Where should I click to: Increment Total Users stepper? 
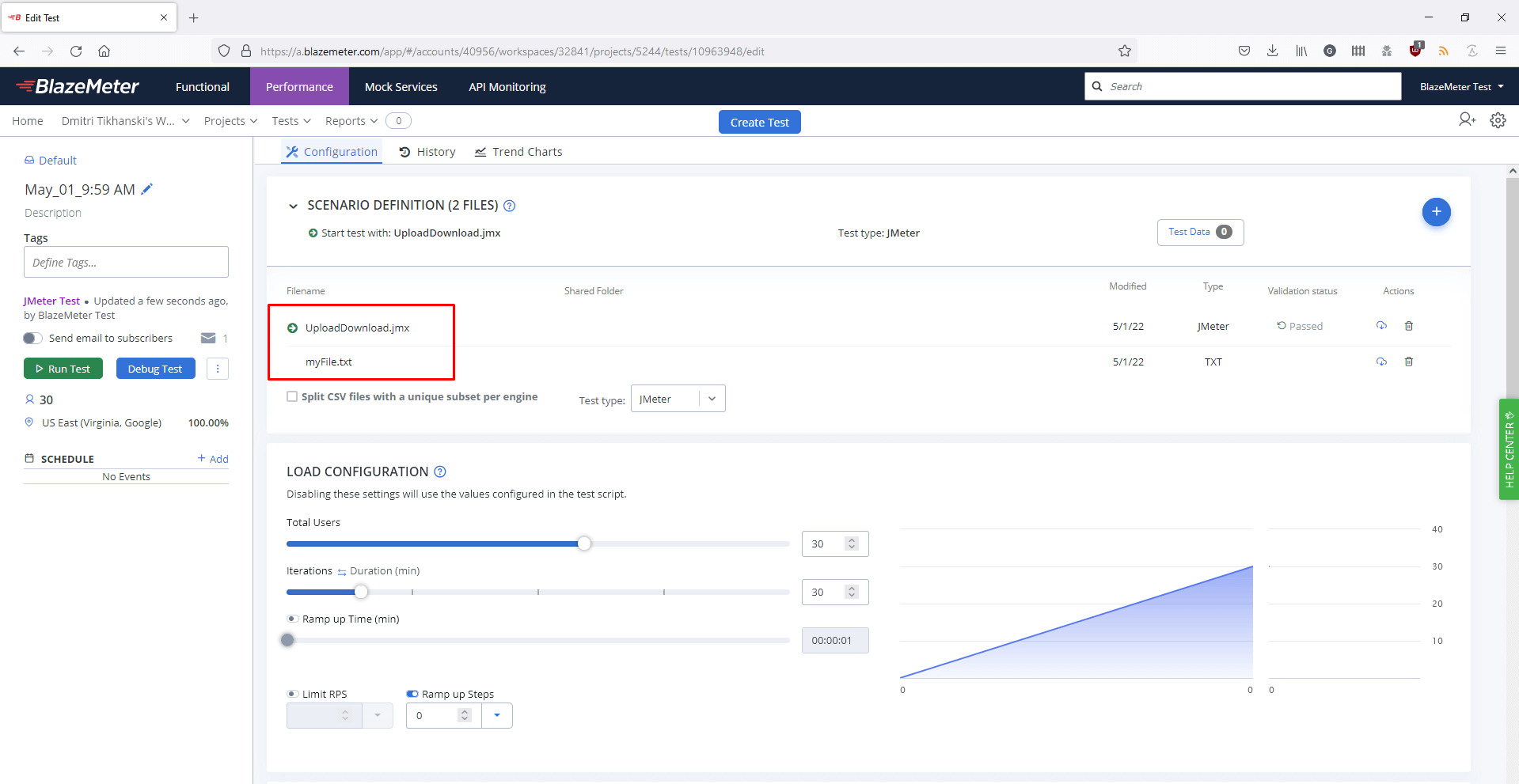click(x=852, y=540)
